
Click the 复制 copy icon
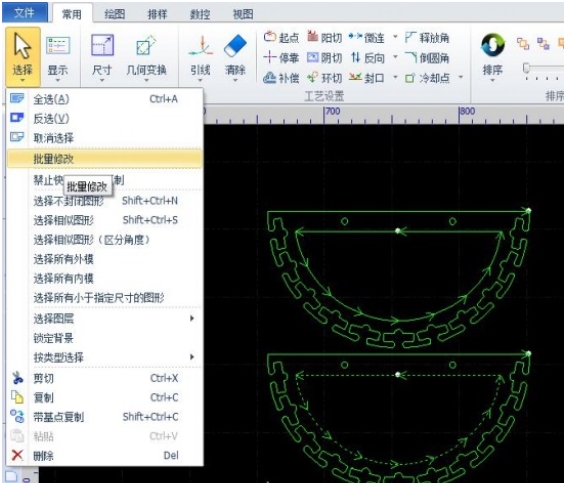tap(17, 397)
